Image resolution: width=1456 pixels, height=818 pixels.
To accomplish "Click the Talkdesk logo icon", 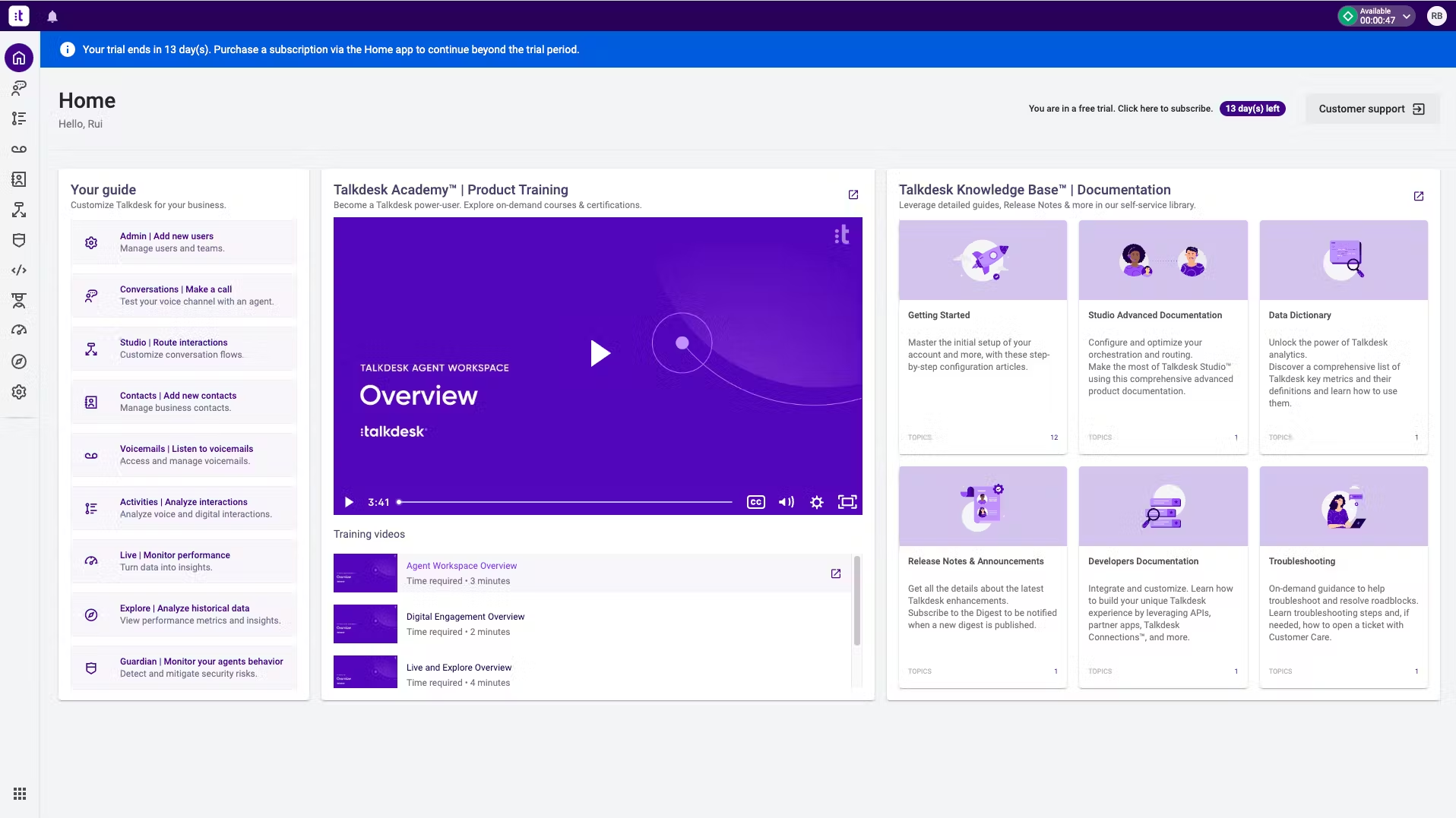I will click(x=19, y=15).
